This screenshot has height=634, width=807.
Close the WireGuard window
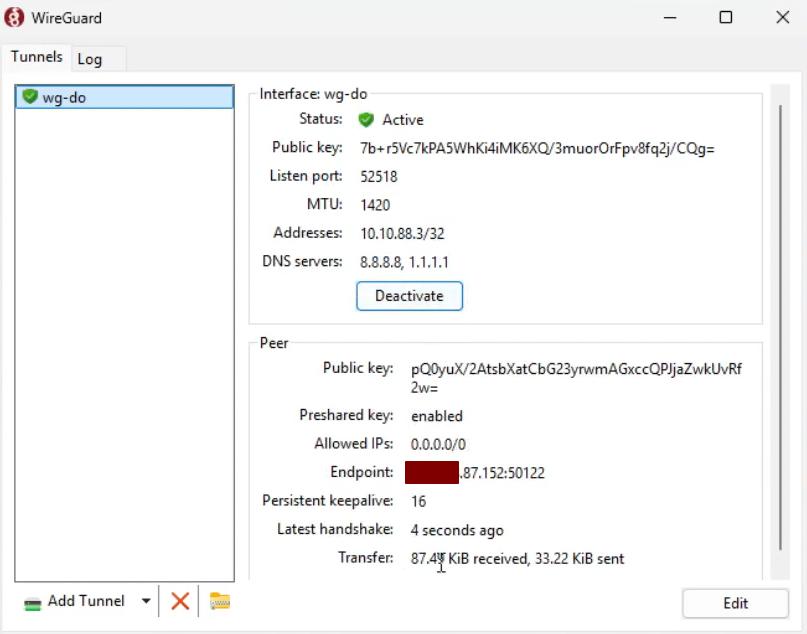(782, 17)
